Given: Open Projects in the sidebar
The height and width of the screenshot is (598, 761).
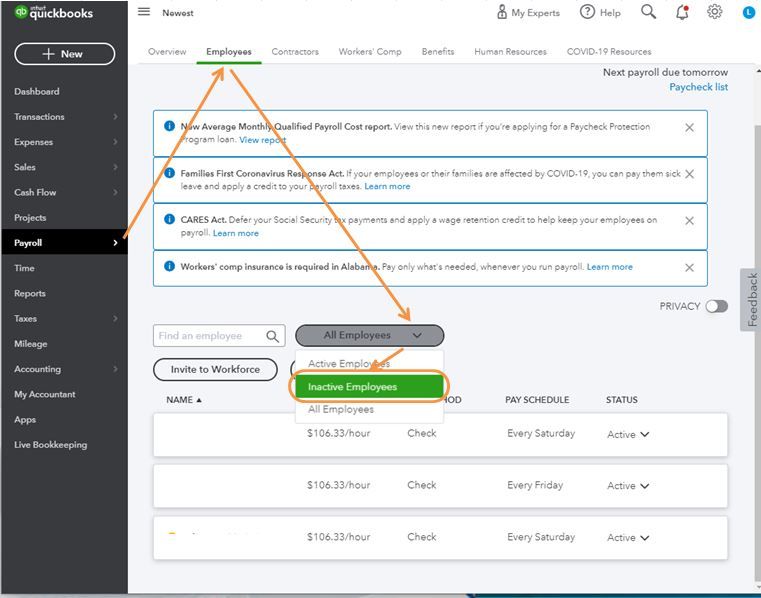Looking at the screenshot, I should (x=30, y=217).
